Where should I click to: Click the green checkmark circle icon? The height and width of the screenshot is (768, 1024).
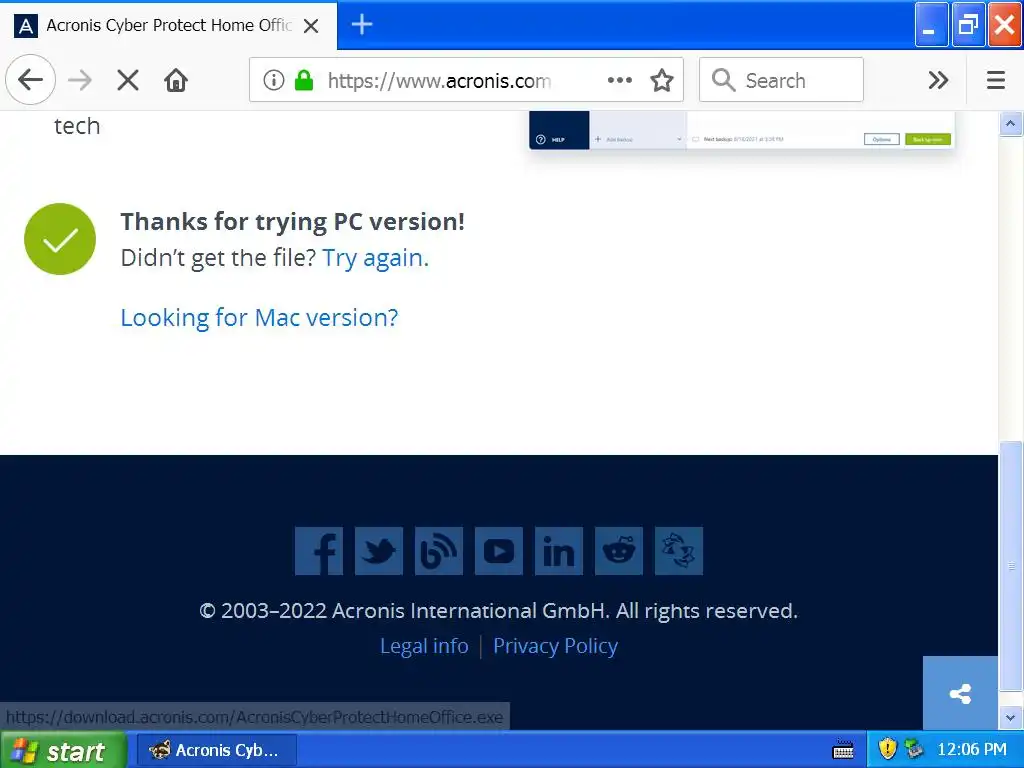click(60, 239)
